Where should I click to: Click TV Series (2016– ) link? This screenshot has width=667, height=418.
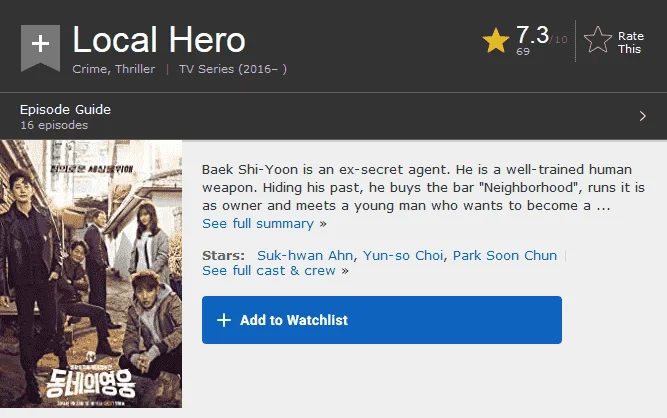point(233,69)
